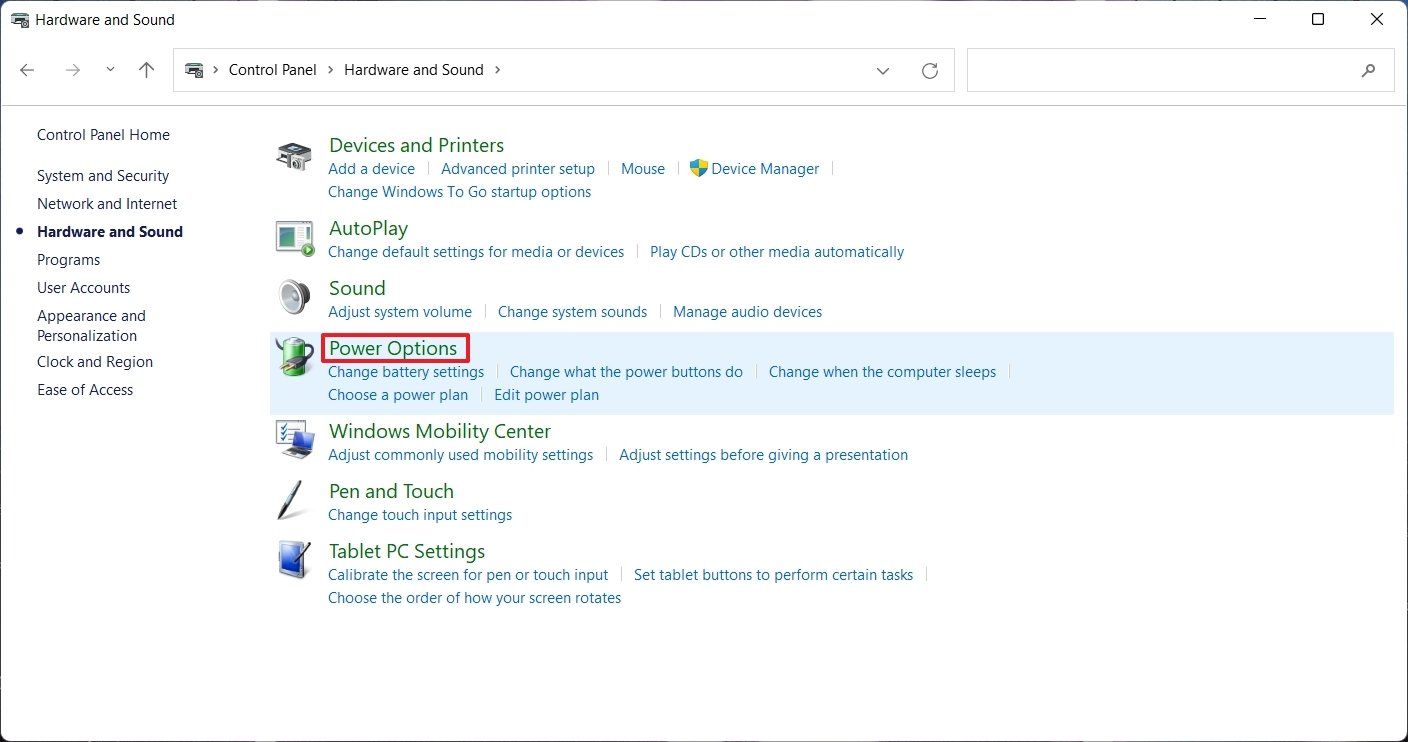
Task: Click Play CDs or other media automatically
Action: [x=777, y=252]
